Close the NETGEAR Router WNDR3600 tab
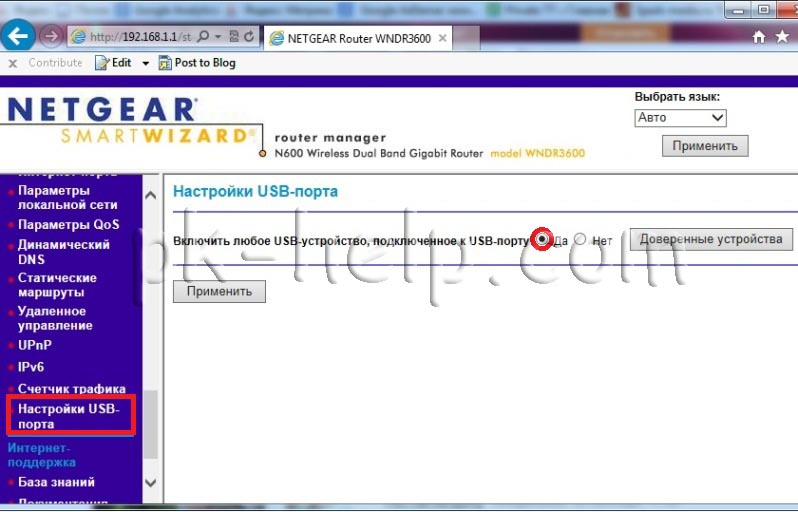Image resolution: width=798 pixels, height=512 pixels. 442,38
